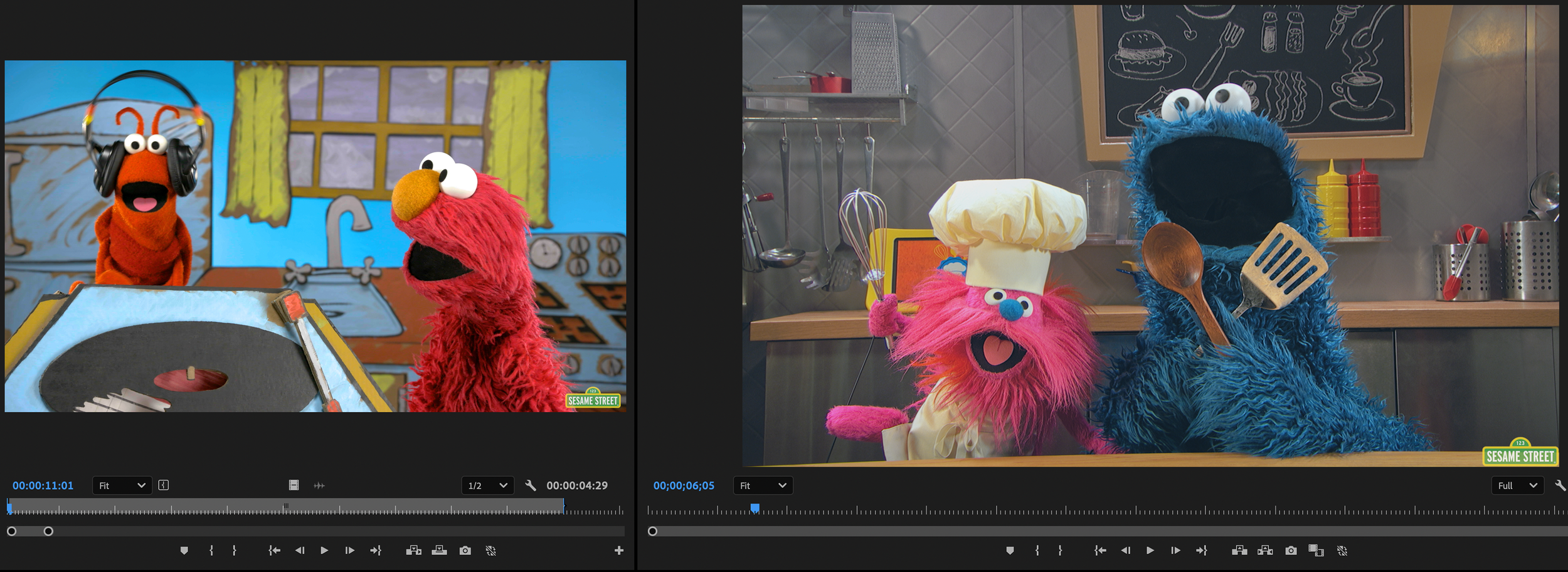The width and height of the screenshot is (1568, 572).
Task: Step forward one frame in Program monitor
Action: tap(1175, 551)
